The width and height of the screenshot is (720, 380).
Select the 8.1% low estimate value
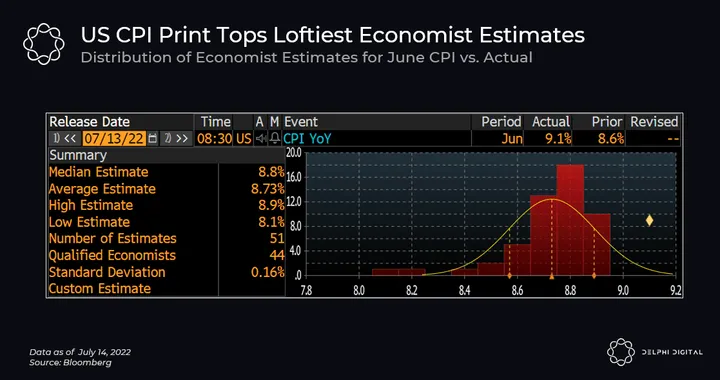[271, 222]
